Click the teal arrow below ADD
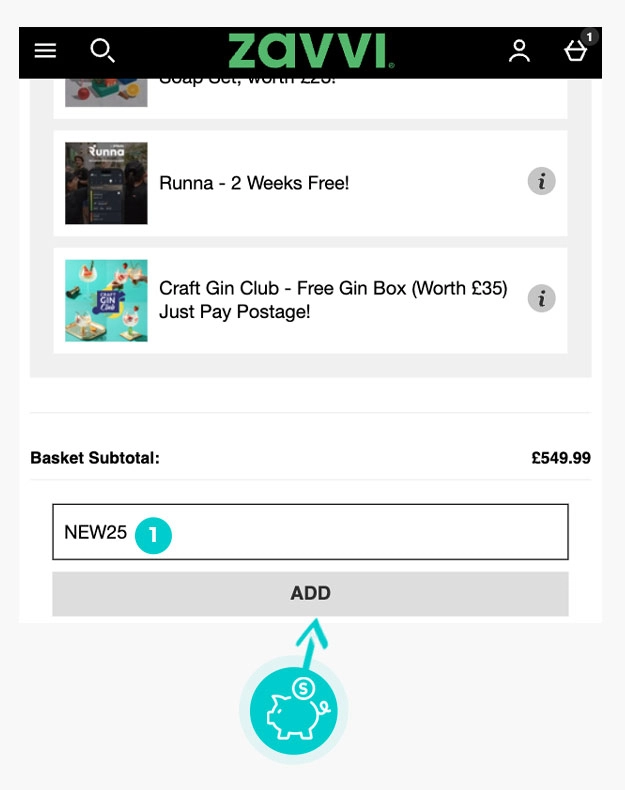The height and width of the screenshot is (790, 625). pos(313,640)
